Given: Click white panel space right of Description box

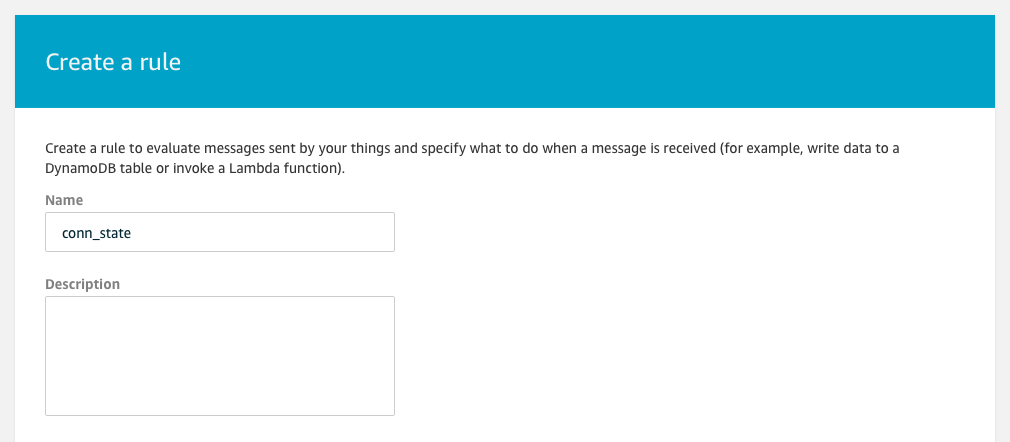Looking at the screenshot, I should pos(650,355).
